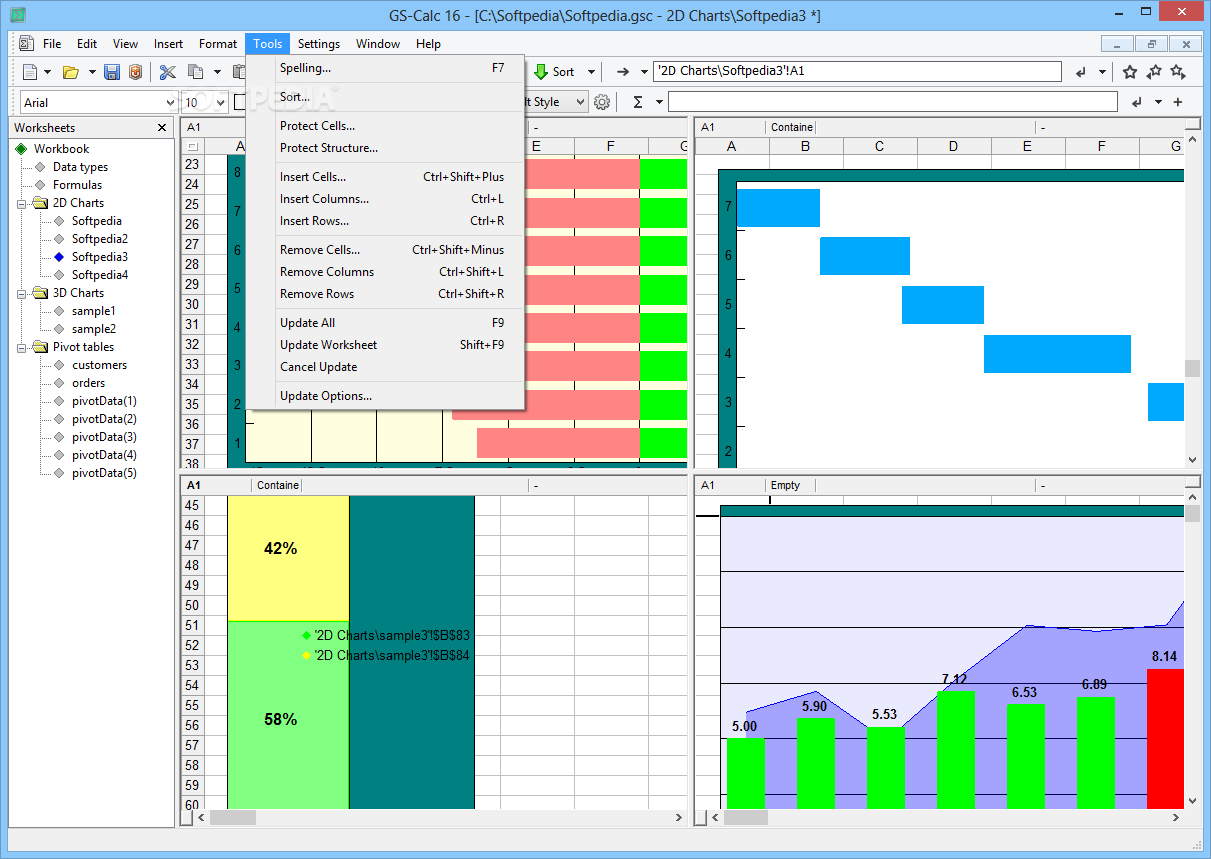Screen dimensions: 1211x859
Task: Restore the inner document window
Action: (x=1151, y=44)
